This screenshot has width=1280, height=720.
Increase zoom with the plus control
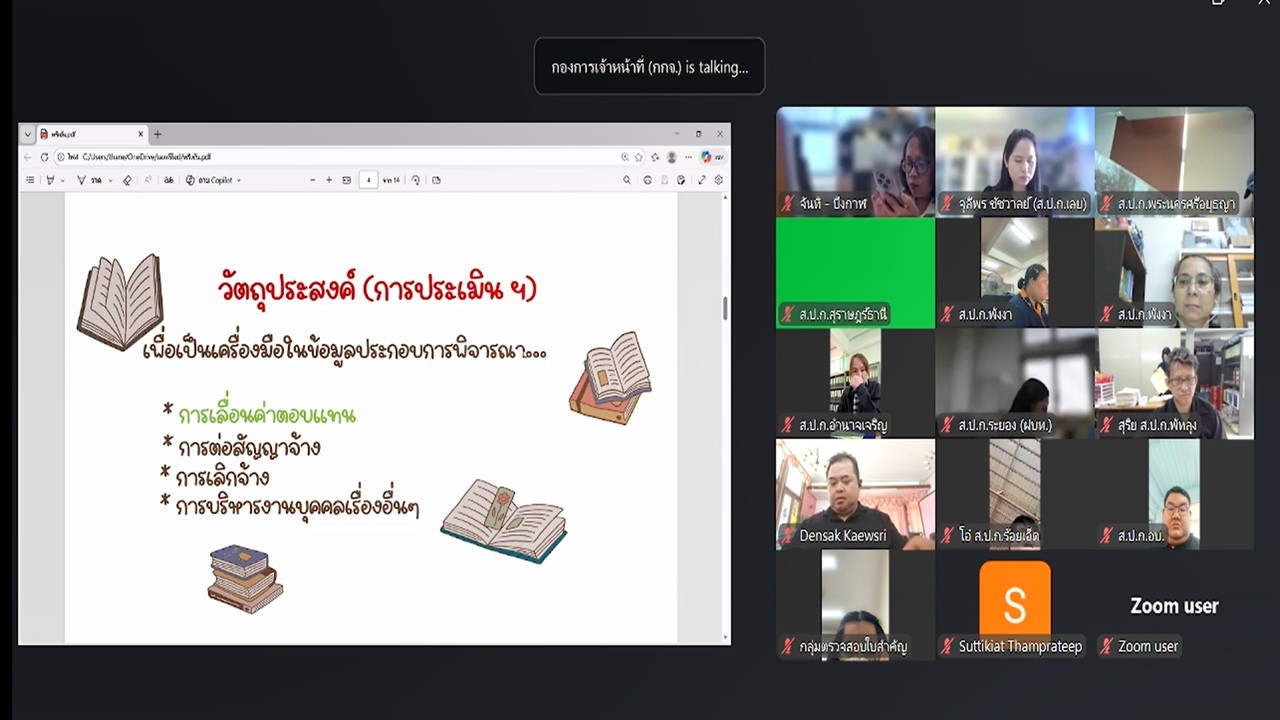tap(328, 180)
